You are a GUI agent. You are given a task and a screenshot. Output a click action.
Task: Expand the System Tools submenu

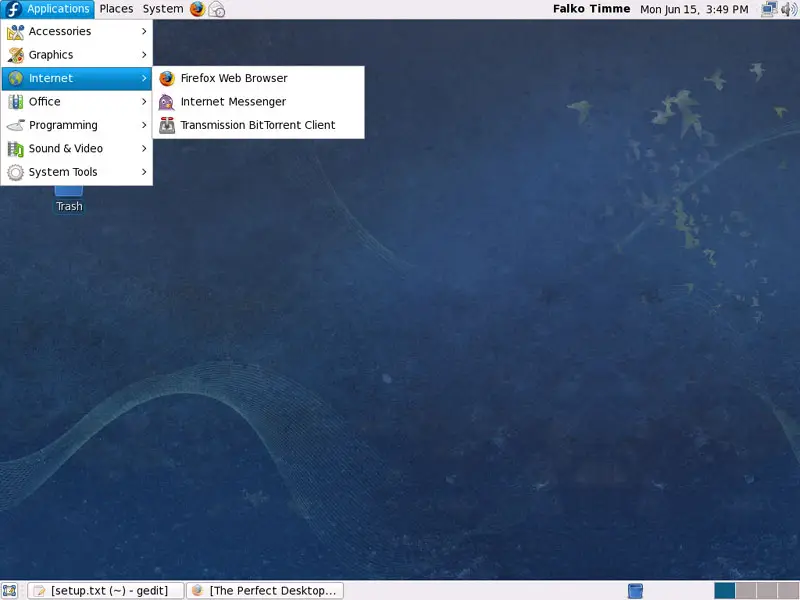point(77,172)
